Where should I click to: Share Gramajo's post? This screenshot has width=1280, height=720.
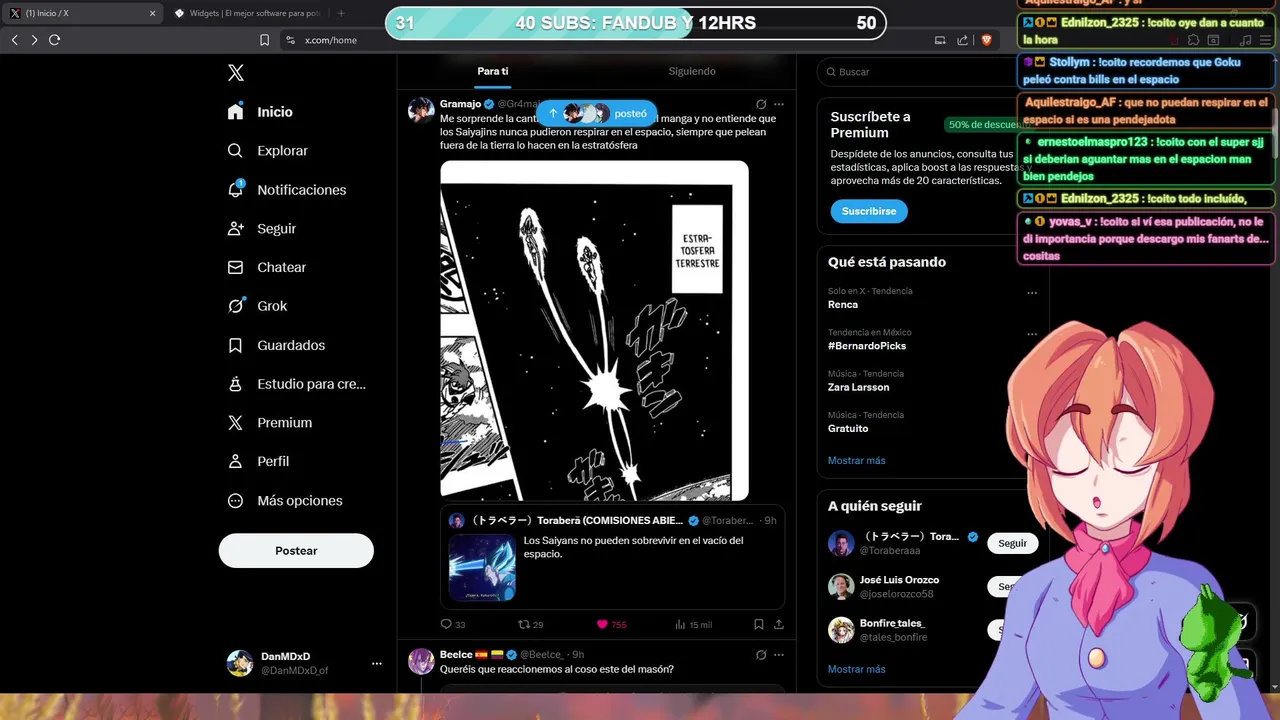[779, 624]
